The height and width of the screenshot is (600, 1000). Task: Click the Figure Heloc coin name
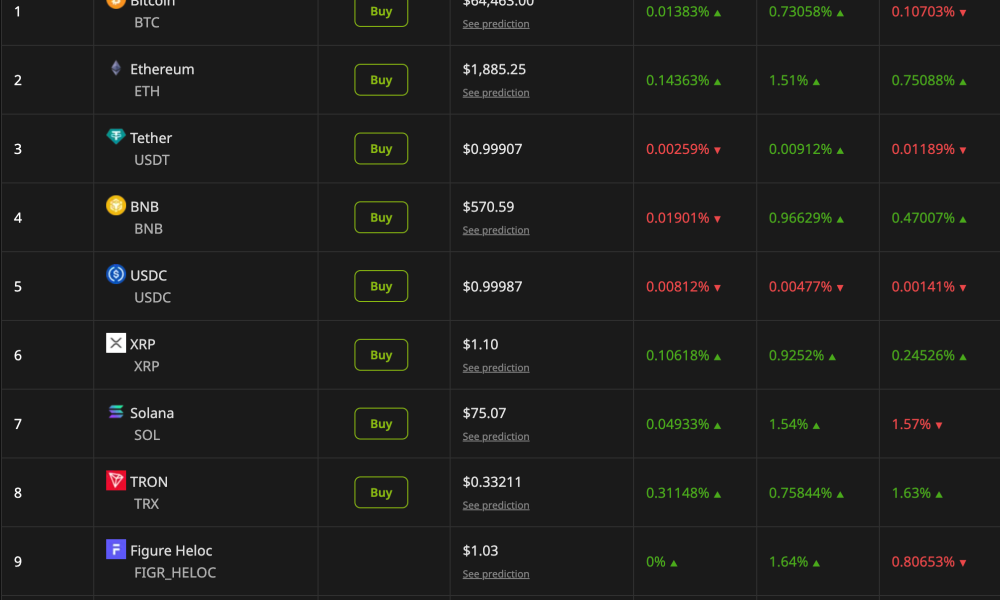pyautogui.click(x=171, y=550)
